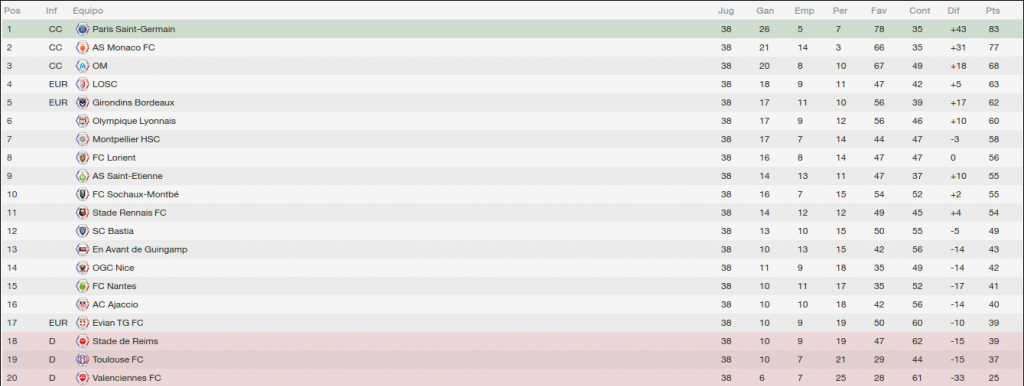
Task: Click the FC Nantes crest icon
Action: coord(82,286)
